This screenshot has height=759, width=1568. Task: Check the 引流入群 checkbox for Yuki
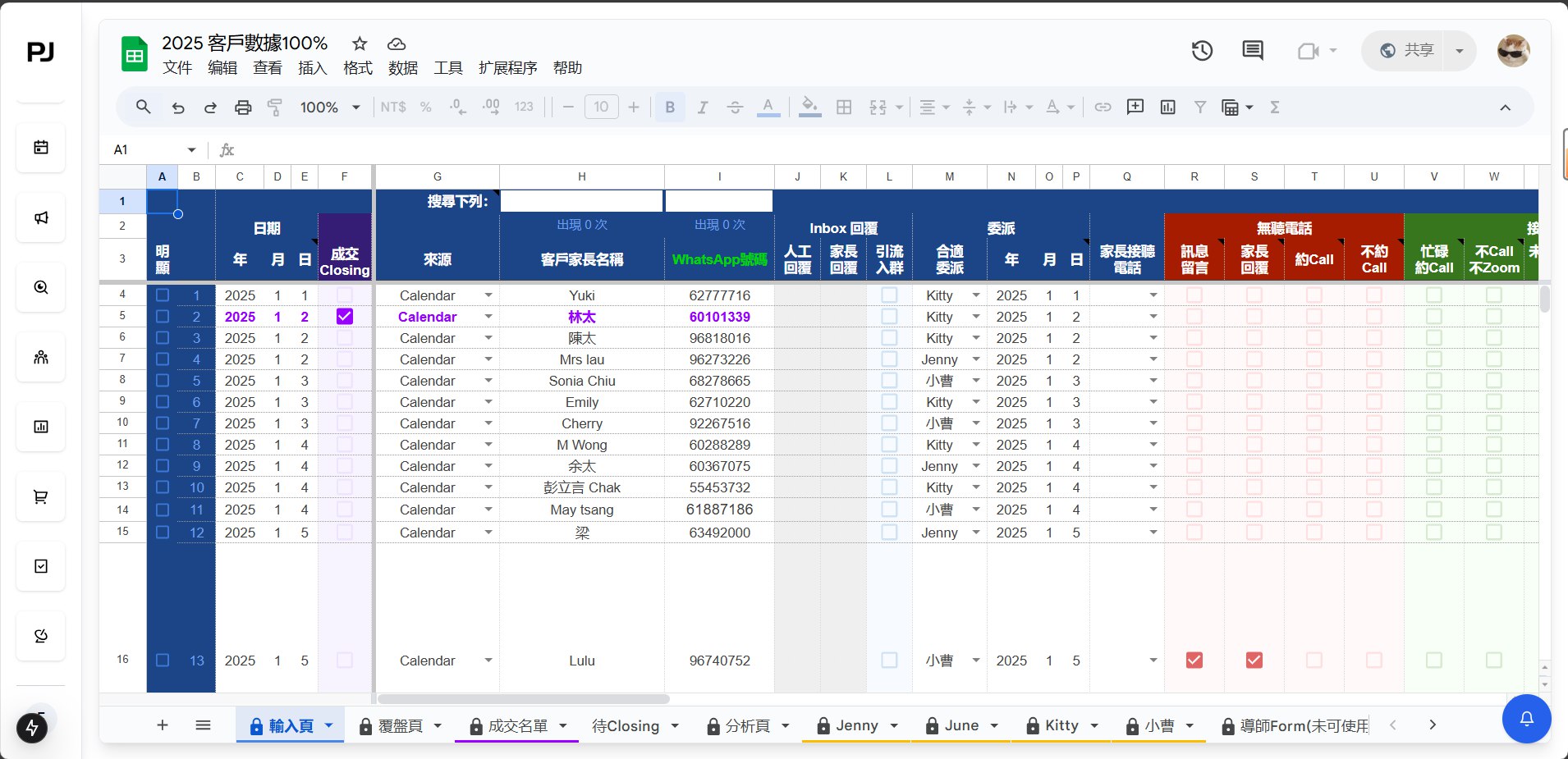coord(888,295)
